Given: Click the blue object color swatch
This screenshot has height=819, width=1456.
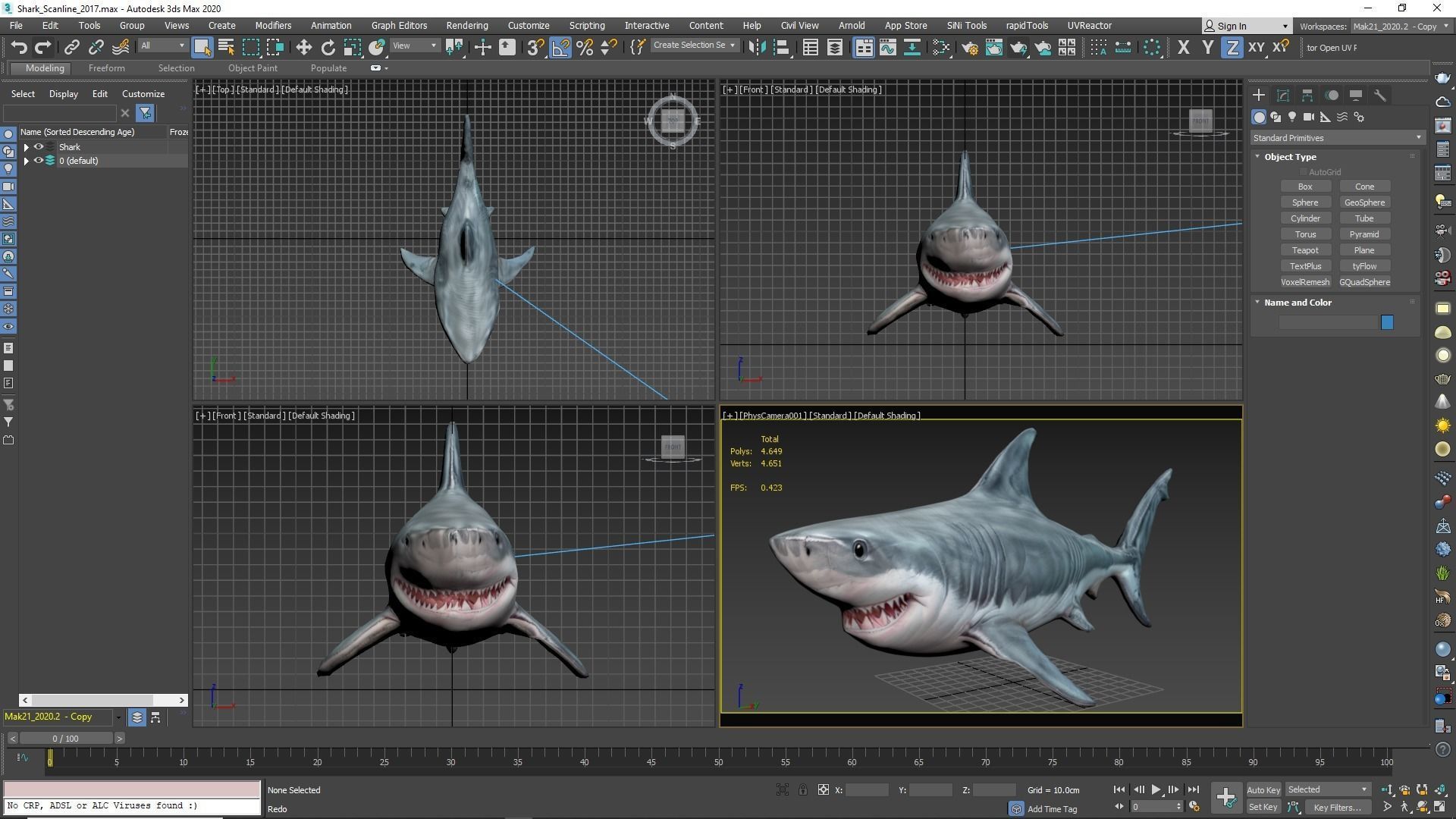Looking at the screenshot, I should click(1387, 323).
